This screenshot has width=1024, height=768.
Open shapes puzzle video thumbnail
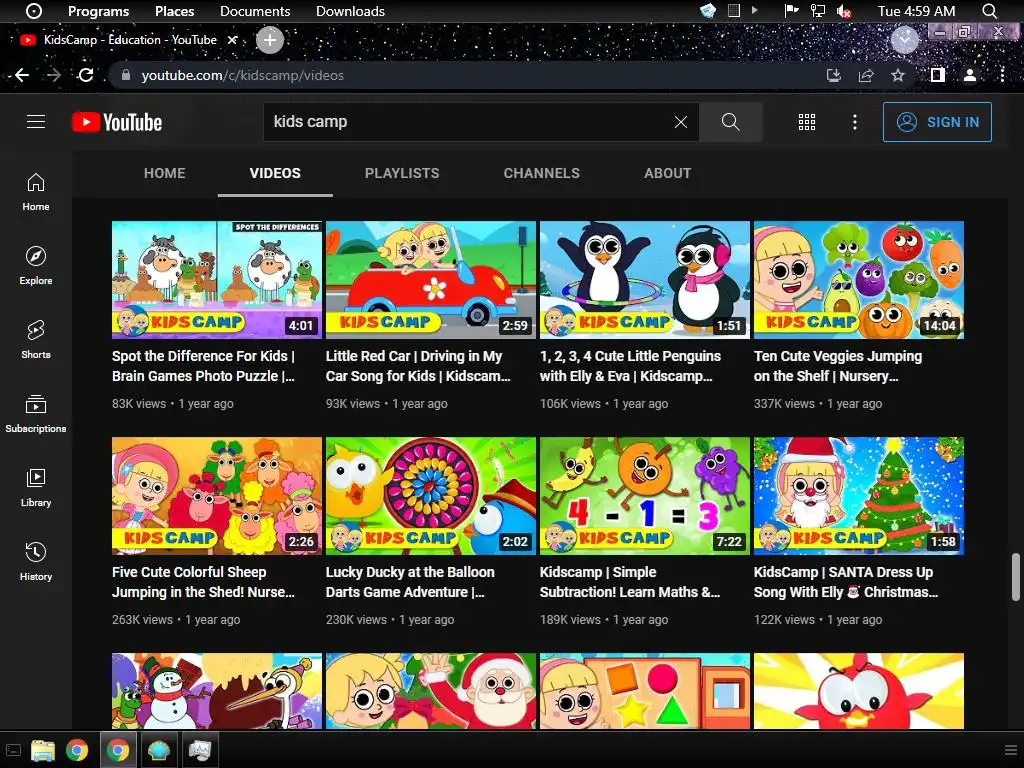click(645, 691)
